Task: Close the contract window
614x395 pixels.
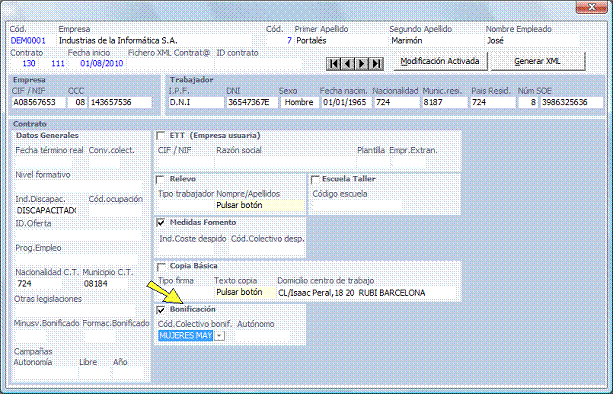Action: point(592,7)
